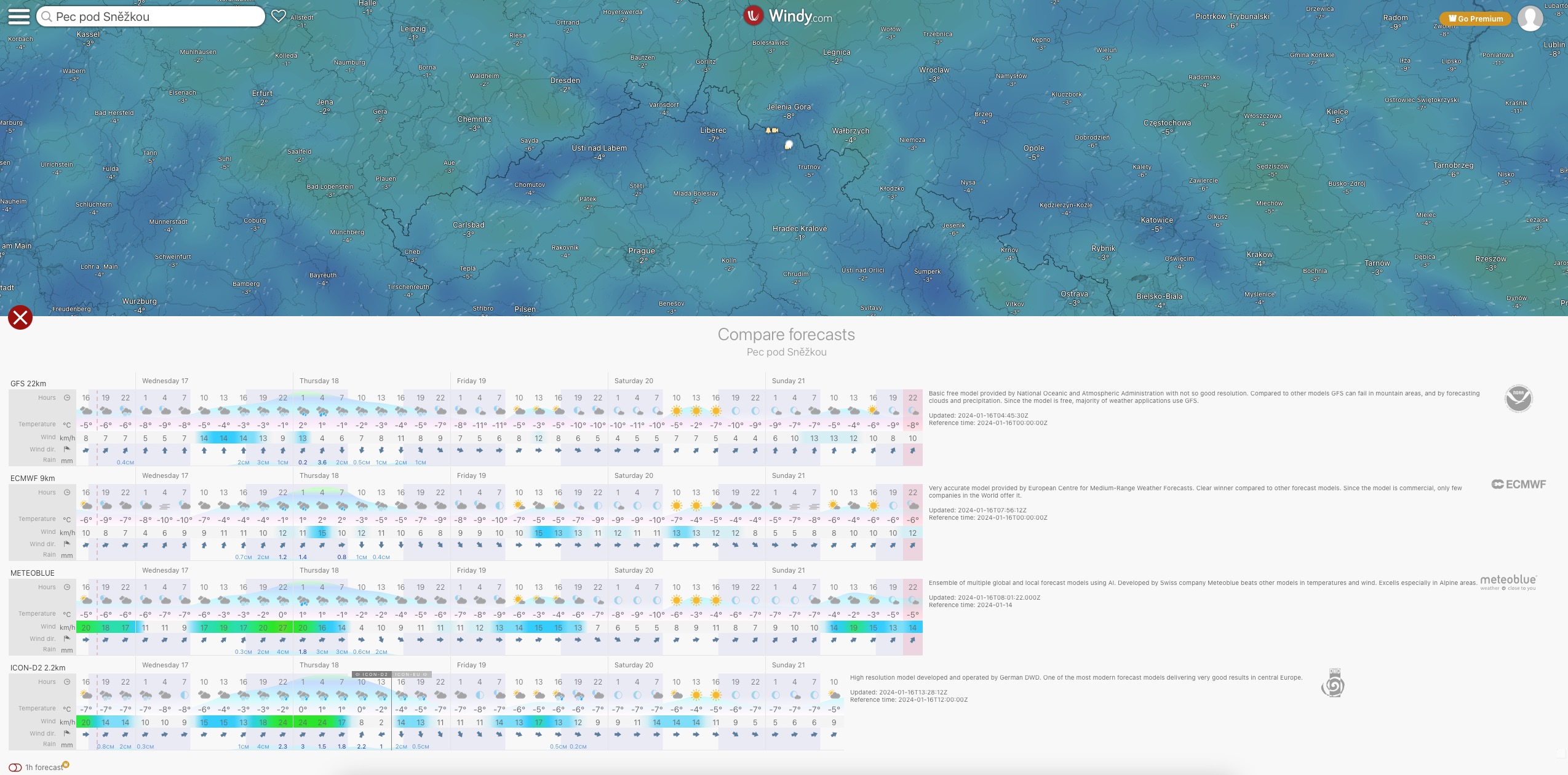Click the ECMWF logo
Screen dimensions: 1568x775
click(1518, 485)
